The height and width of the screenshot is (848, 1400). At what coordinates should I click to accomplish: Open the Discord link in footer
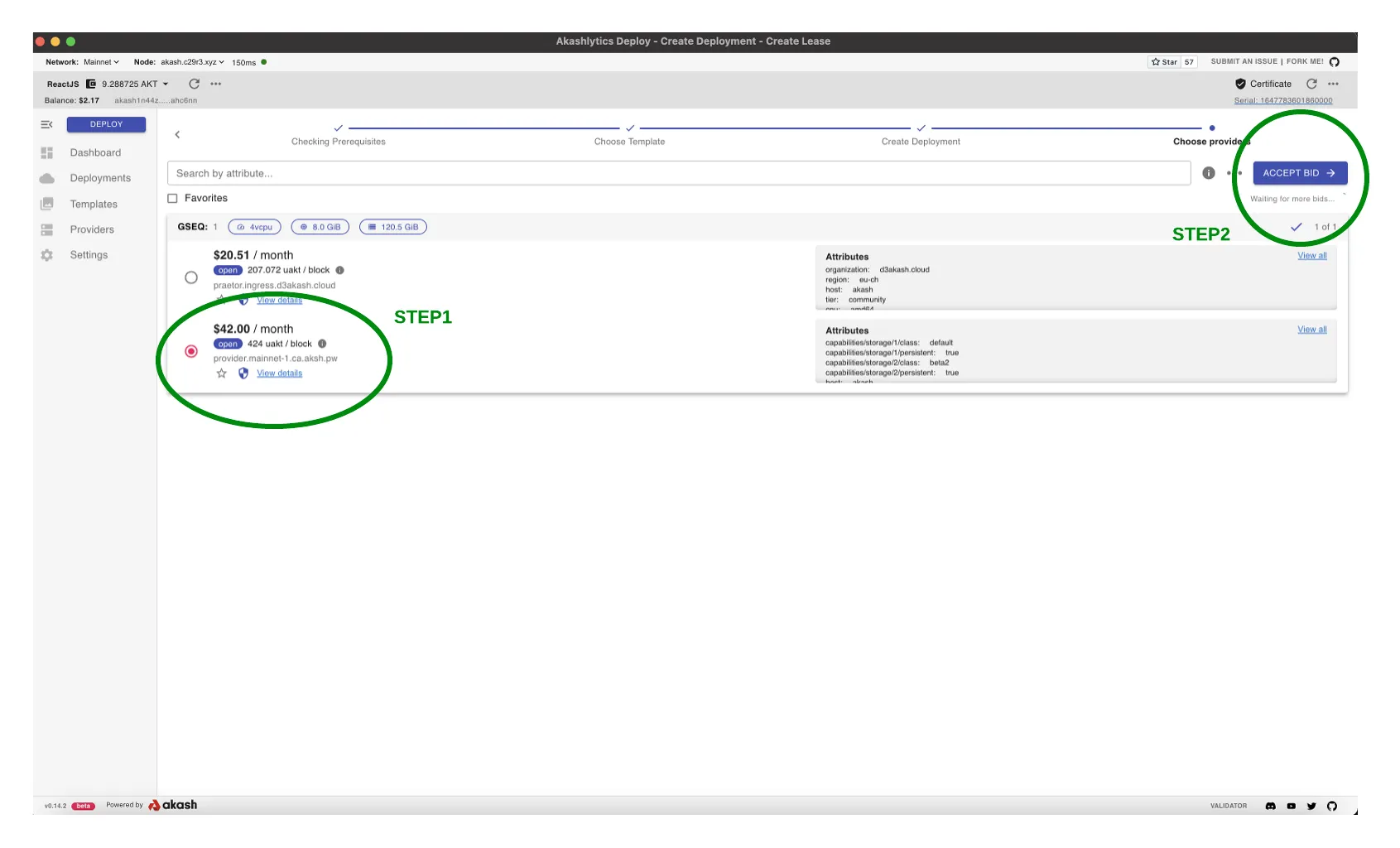tap(1270, 806)
